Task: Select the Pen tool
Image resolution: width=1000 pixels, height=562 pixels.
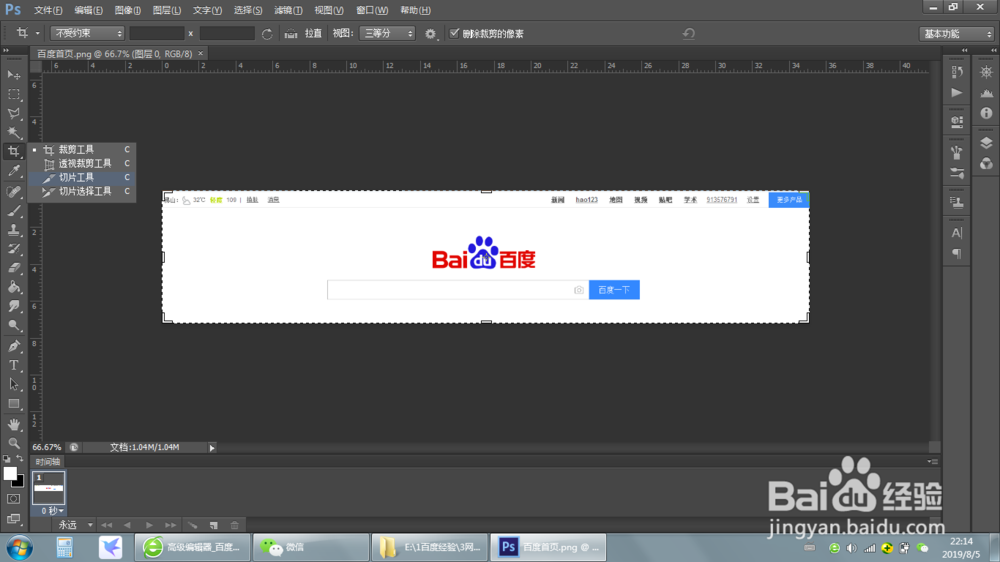Action: 13,346
